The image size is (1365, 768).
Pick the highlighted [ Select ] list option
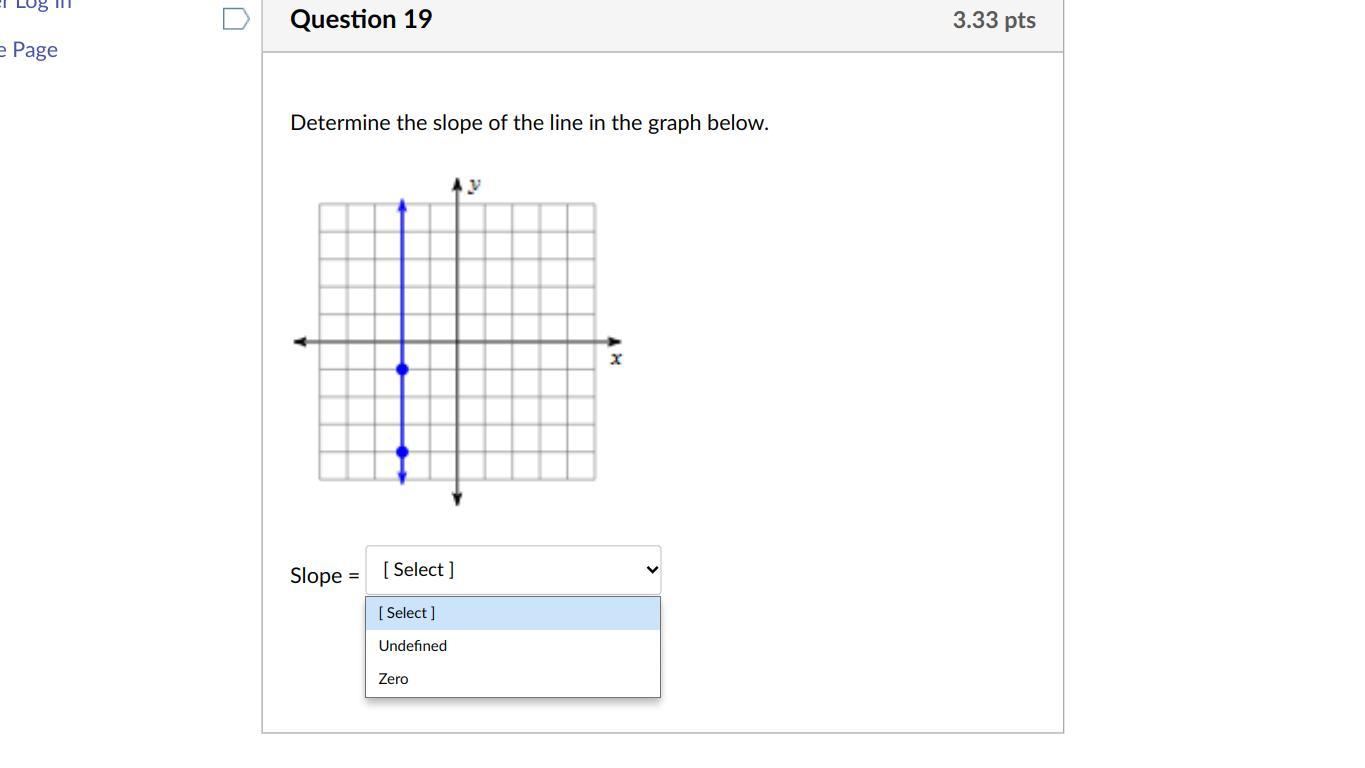[x=407, y=613]
